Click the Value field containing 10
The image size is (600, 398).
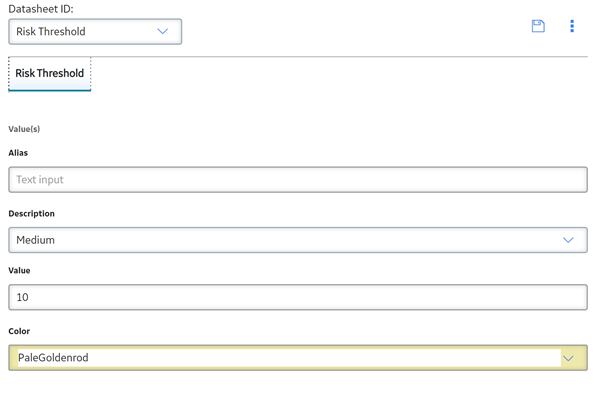298,297
